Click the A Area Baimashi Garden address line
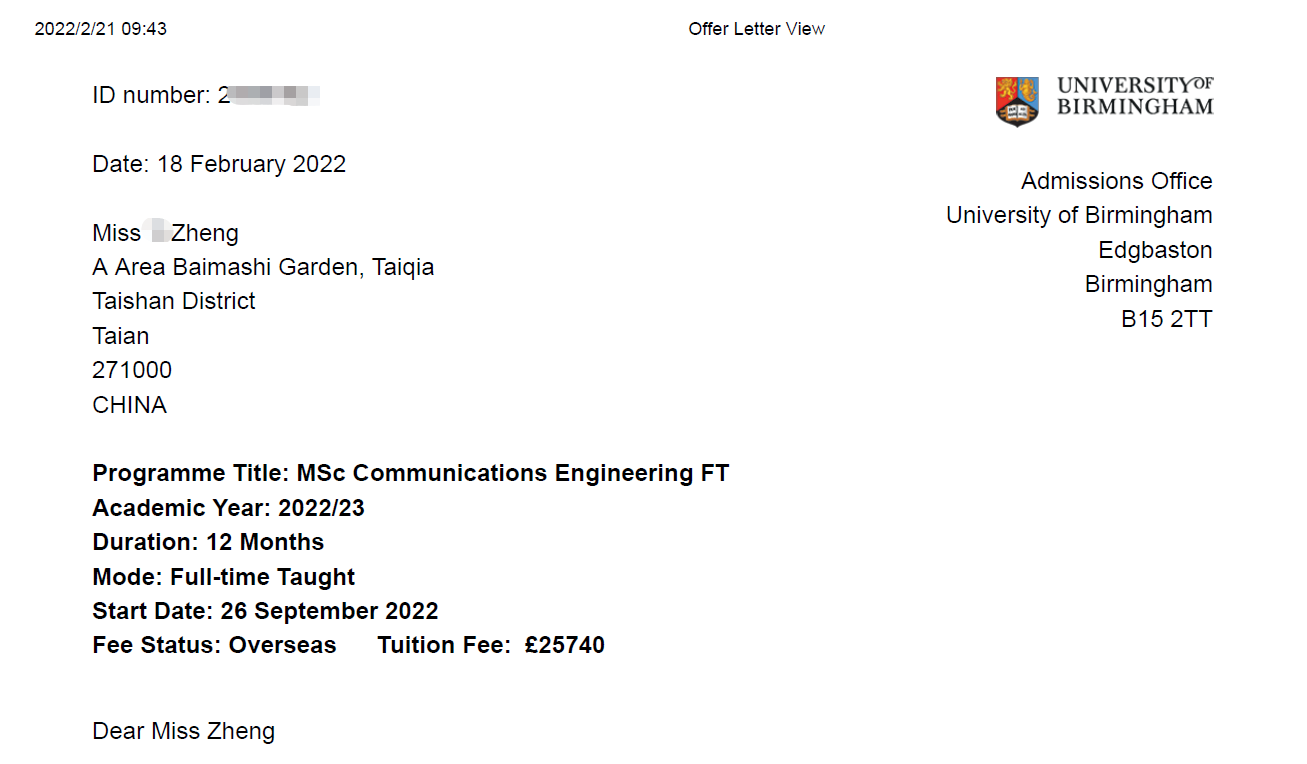Screen dimensions: 1307x764 263,267
